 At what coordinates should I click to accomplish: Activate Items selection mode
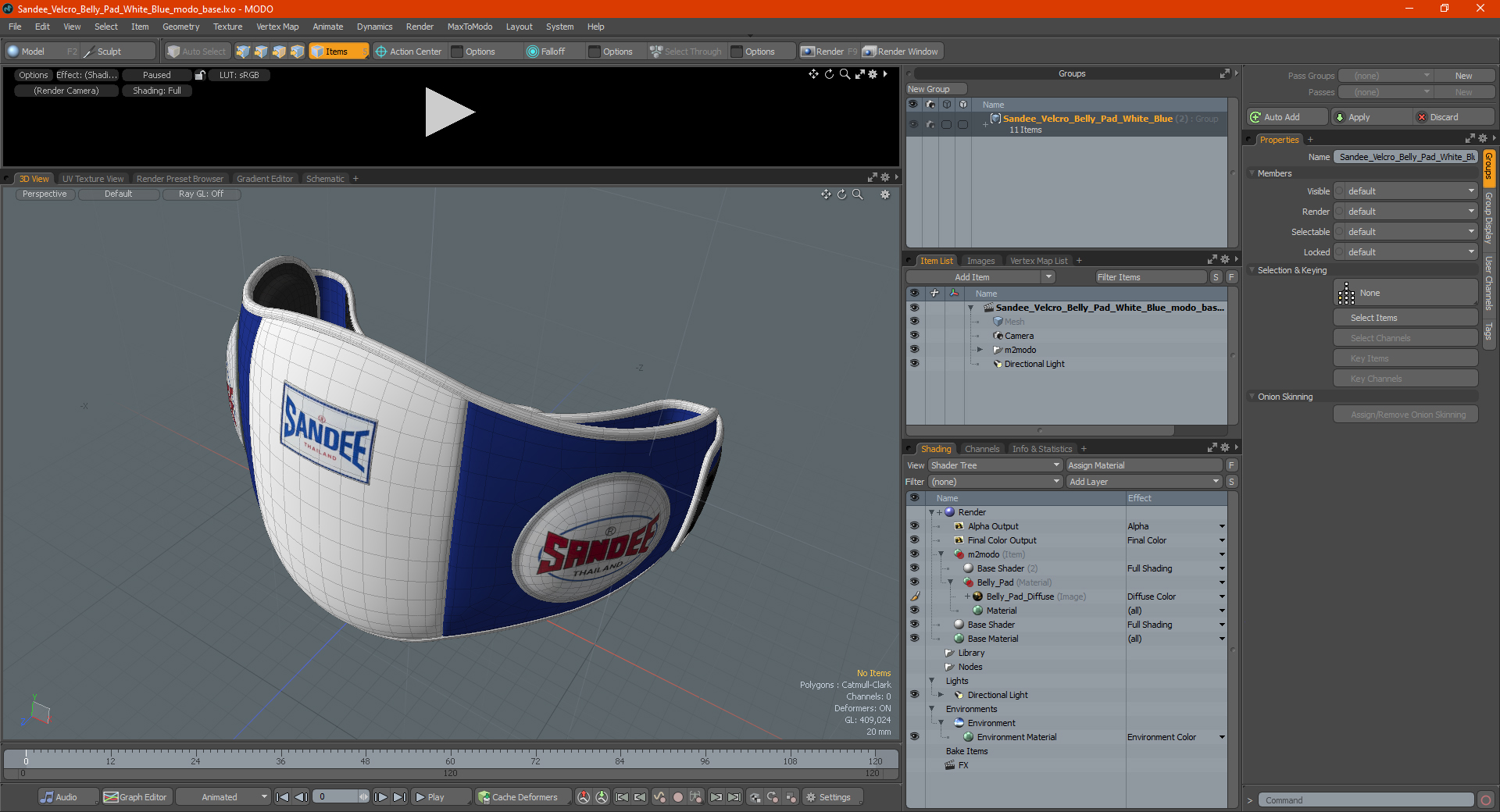click(338, 52)
